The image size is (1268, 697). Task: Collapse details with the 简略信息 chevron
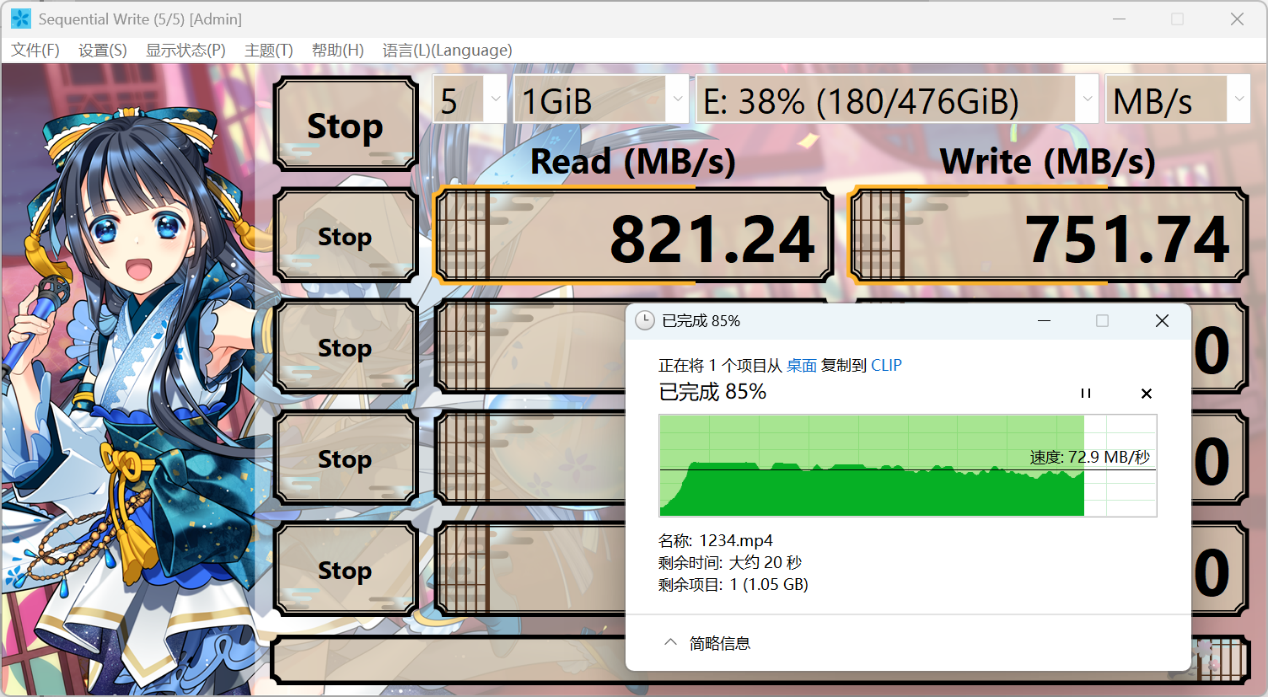tap(670, 642)
